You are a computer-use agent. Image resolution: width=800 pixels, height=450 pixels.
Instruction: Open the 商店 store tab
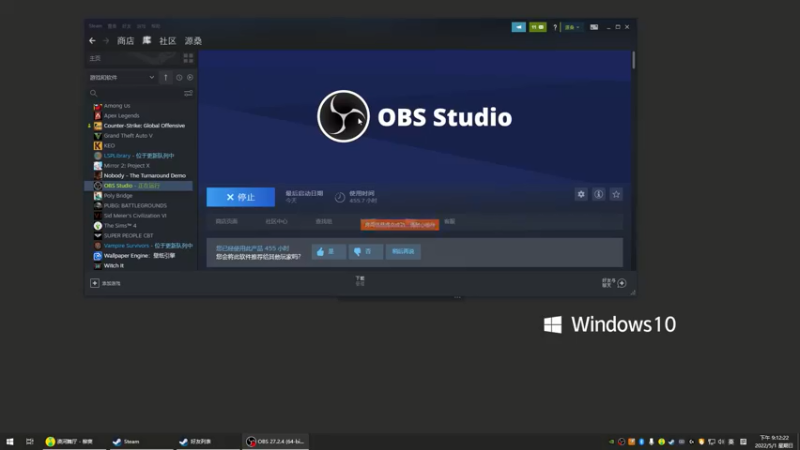pyautogui.click(x=125, y=41)
